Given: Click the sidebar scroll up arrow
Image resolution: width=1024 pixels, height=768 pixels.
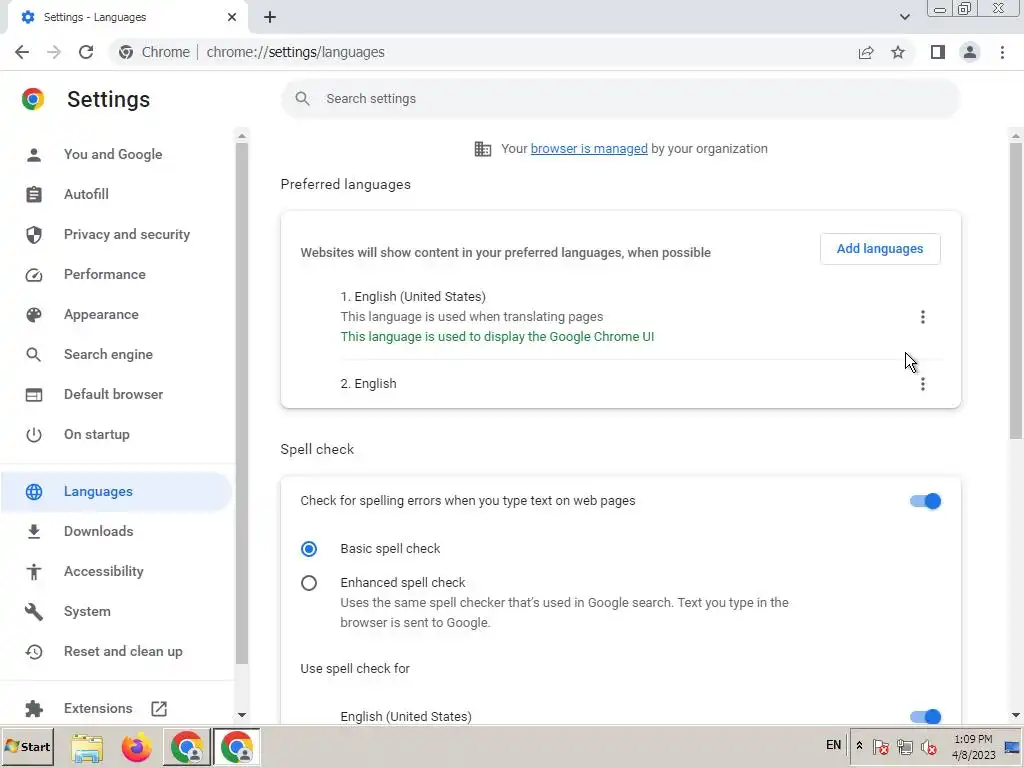Looking at the screenshot, I should 242,136.
